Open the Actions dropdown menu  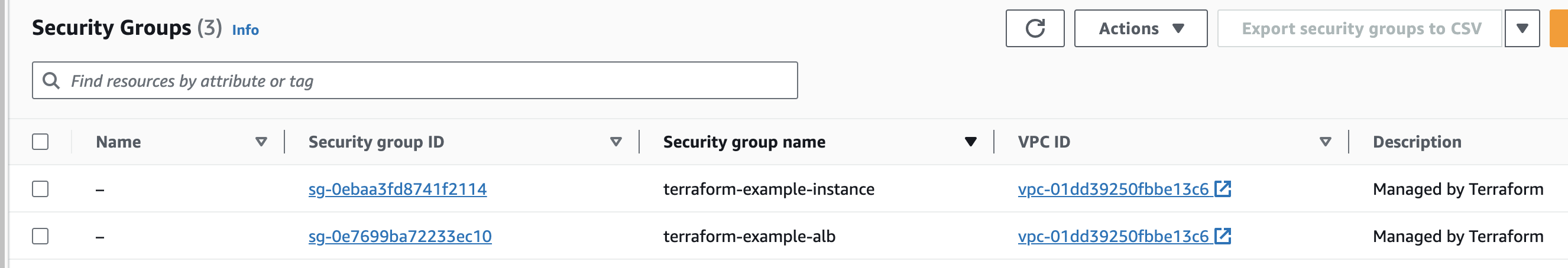point(1140,28)
